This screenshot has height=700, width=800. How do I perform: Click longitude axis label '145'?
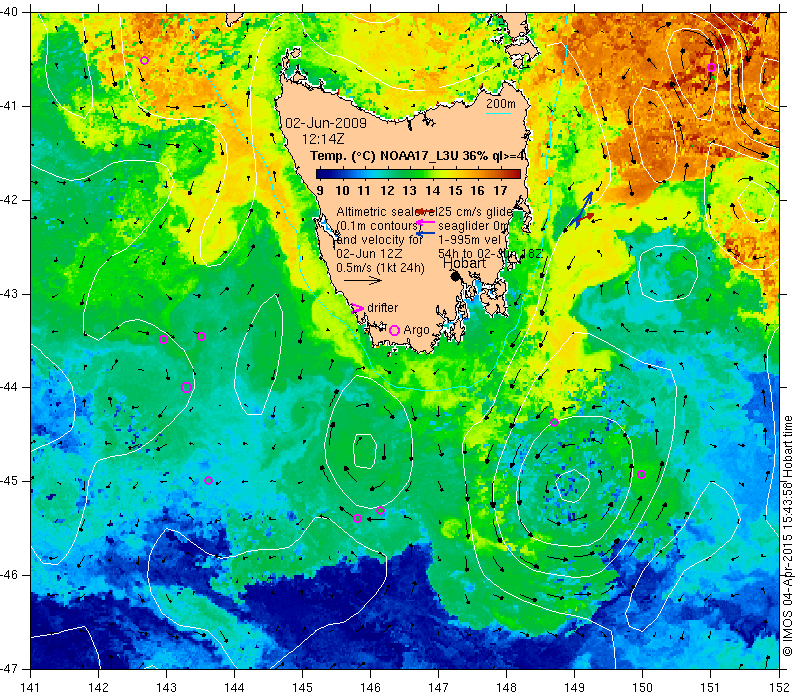pos(303,687)
